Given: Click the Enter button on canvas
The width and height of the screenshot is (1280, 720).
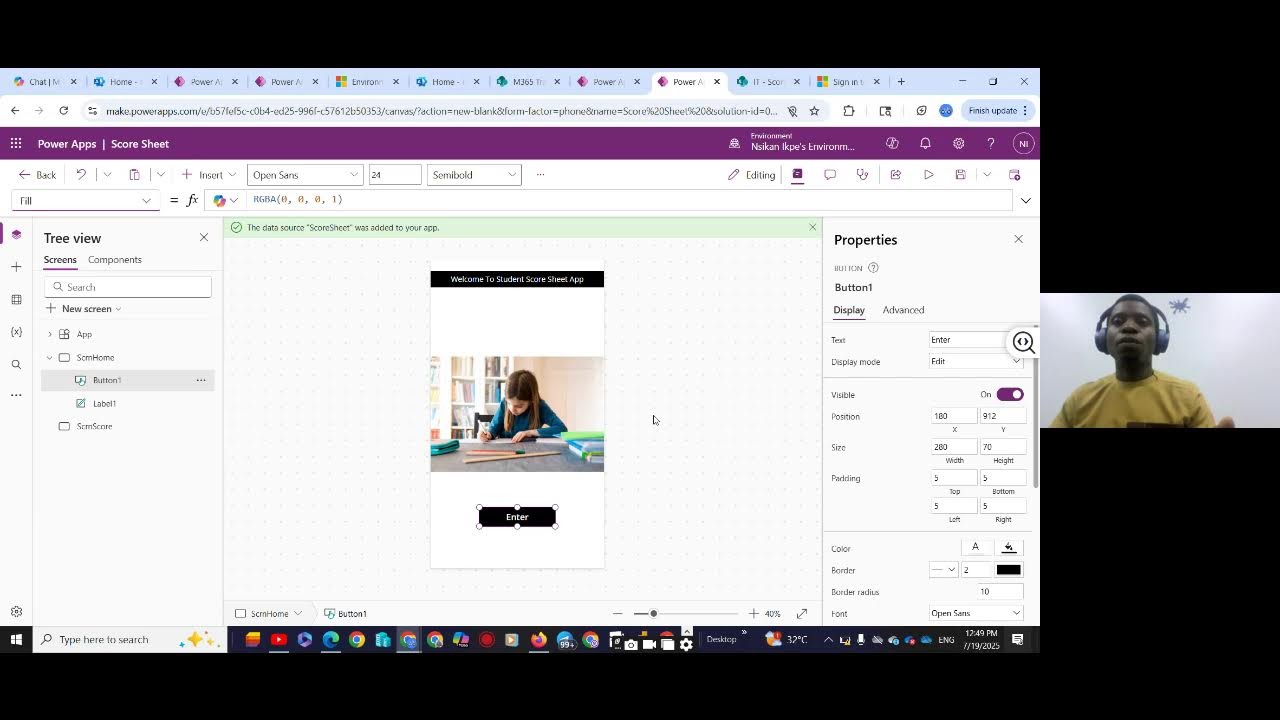Looking at the screenshot, I should [x=517, y=517].
